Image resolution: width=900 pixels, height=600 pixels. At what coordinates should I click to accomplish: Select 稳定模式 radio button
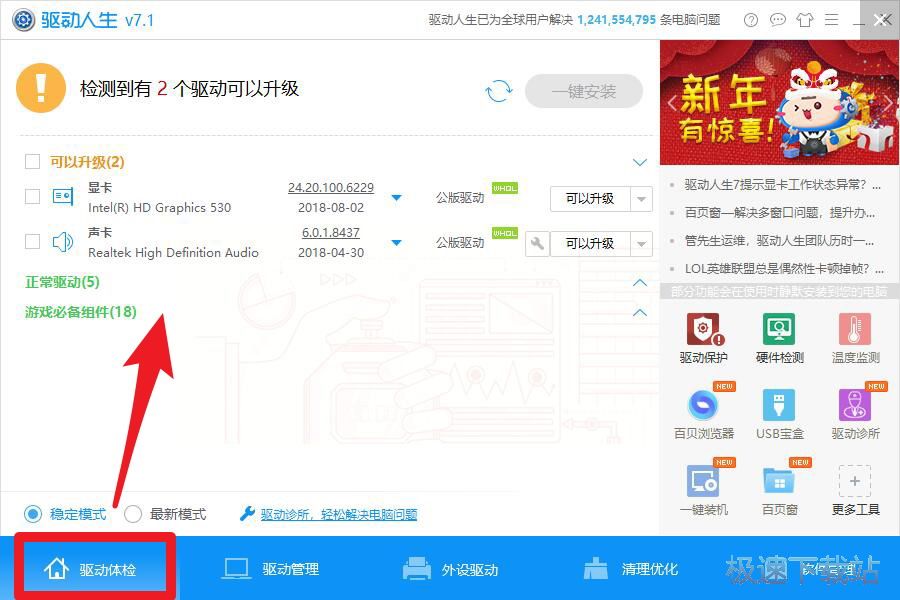tap(33, 514)
